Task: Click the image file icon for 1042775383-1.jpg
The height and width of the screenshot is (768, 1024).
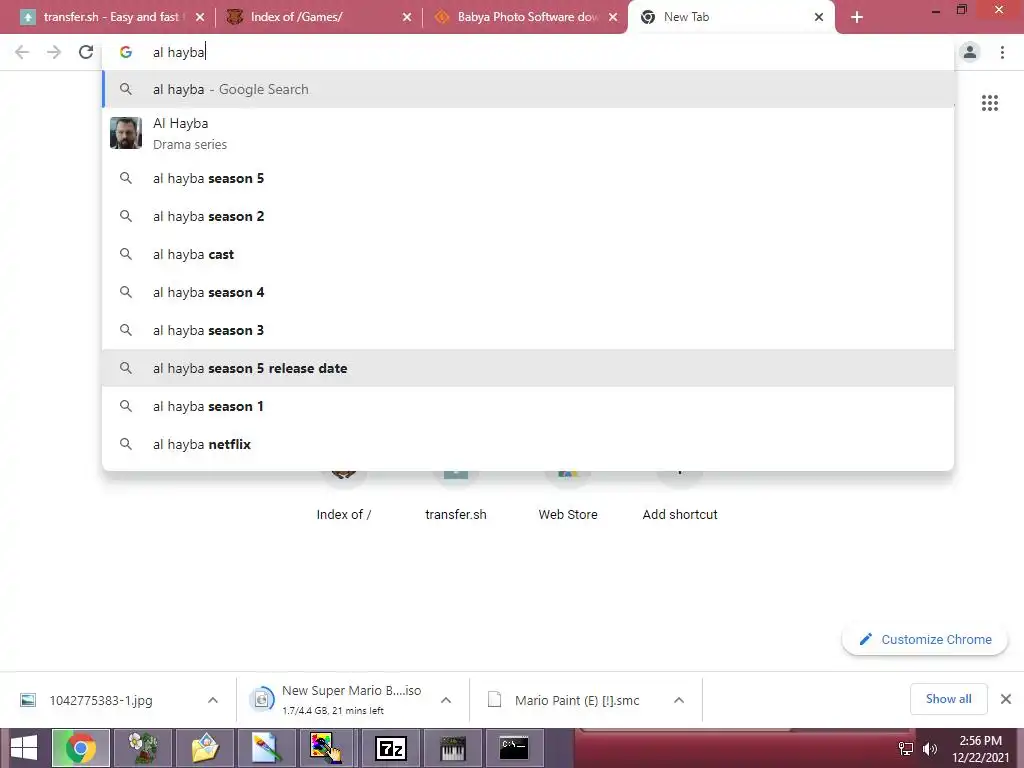Action: [x=28, y=700]
